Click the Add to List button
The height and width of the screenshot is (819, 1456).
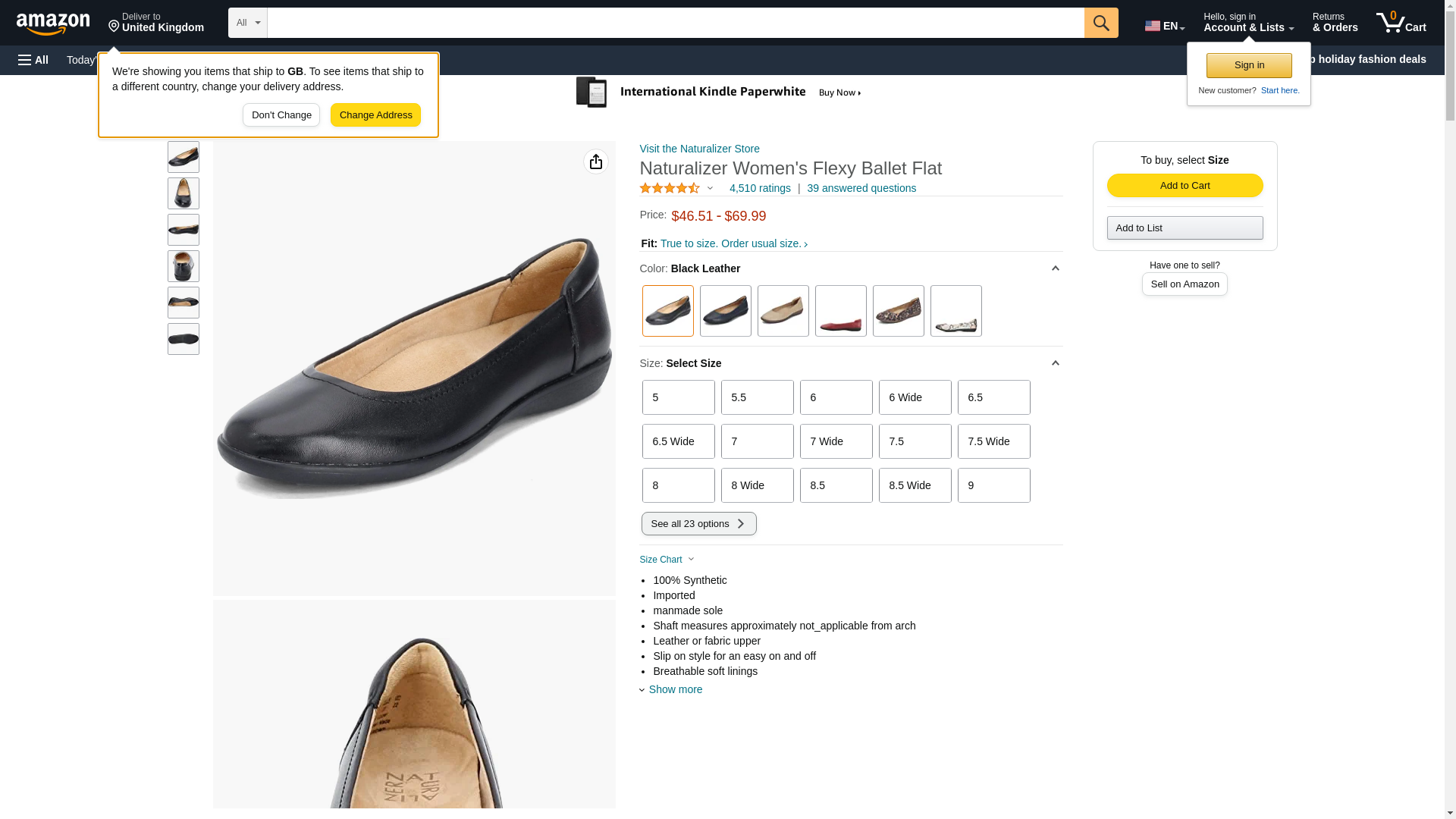point(1185,228)
